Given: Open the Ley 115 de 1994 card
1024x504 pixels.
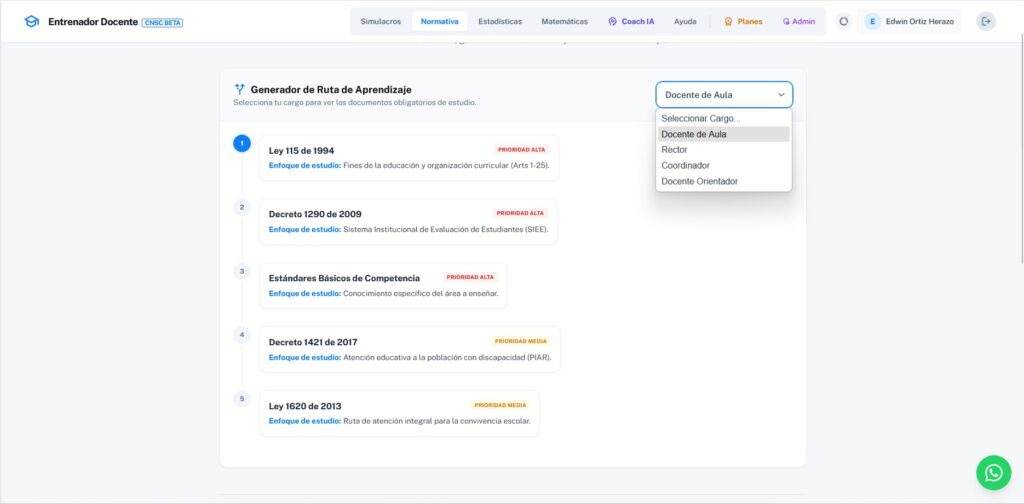Looking at the screenshot, I should pyautogui.click(x=408, y=158).
